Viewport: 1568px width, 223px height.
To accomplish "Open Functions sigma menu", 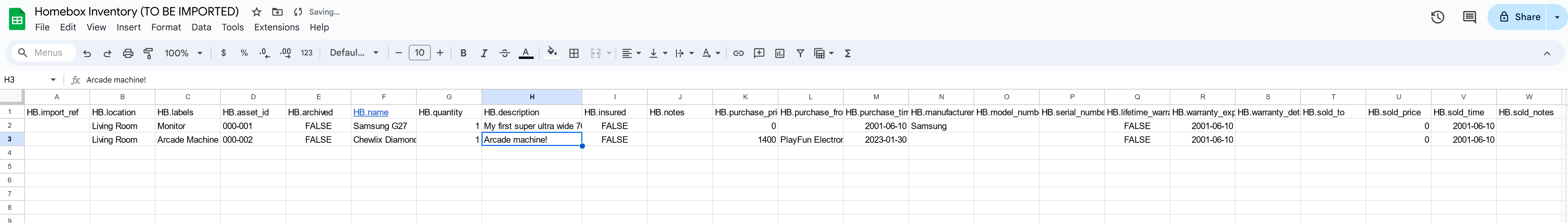I will (x=848, y=54).
